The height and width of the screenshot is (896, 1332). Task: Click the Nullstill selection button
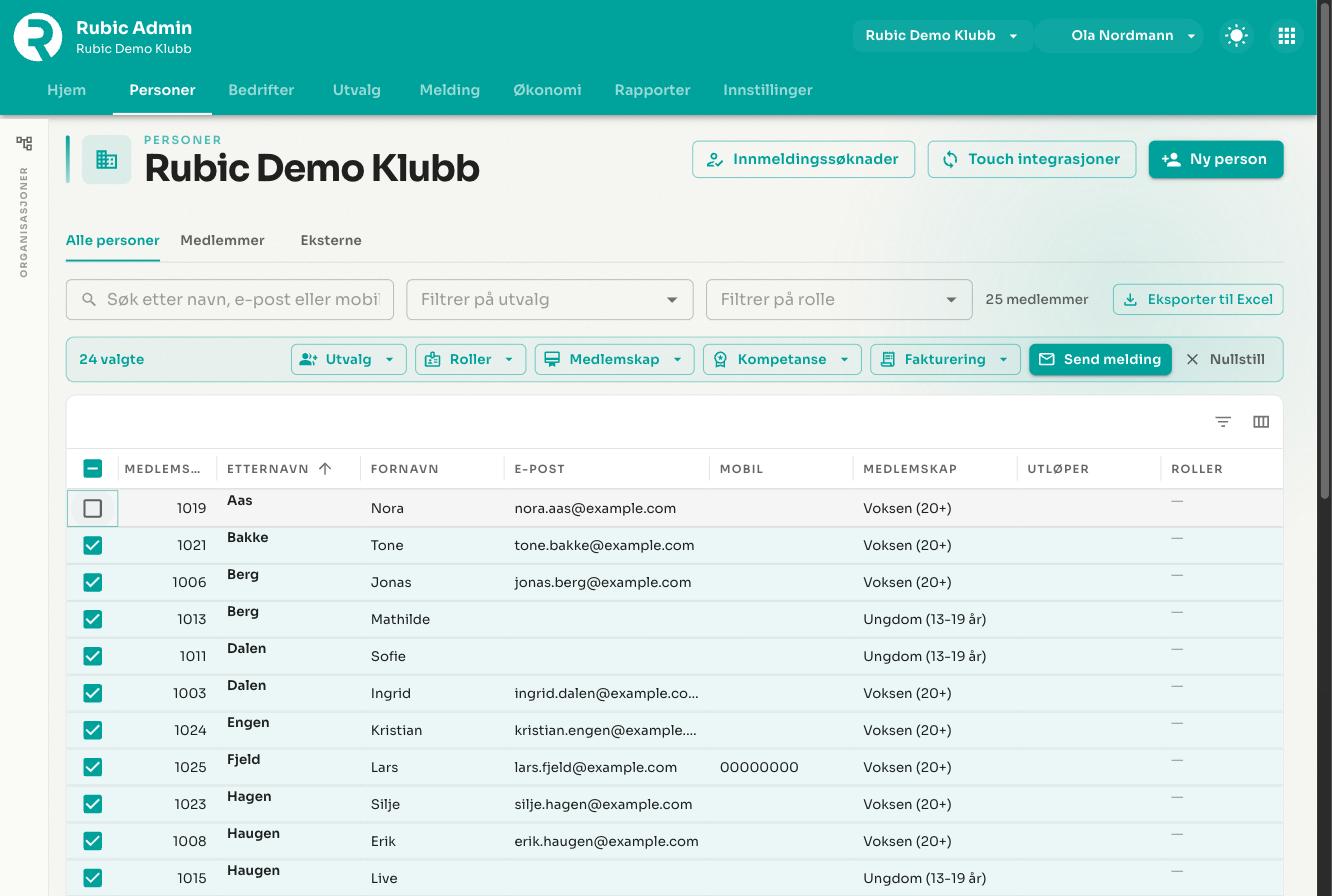(x=1226, y=359)
